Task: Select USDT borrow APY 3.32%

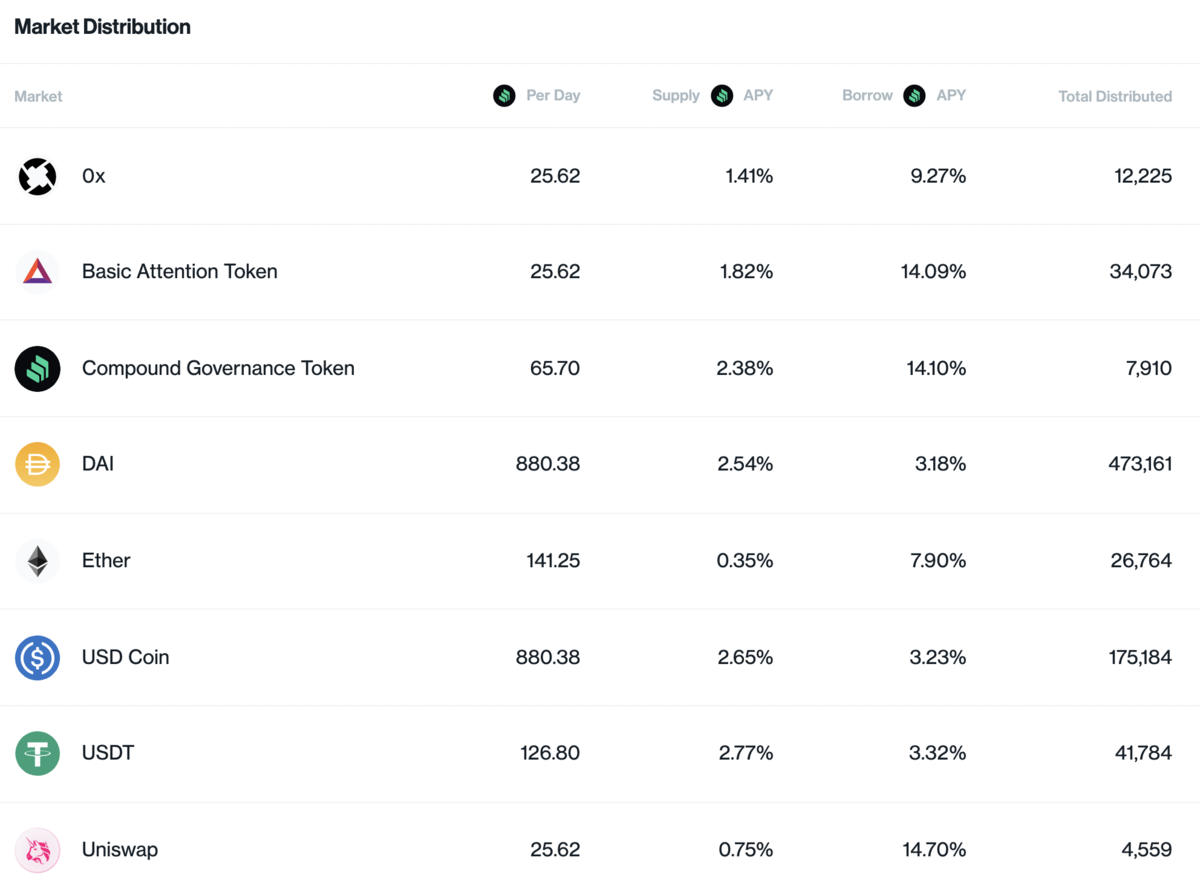Action: click(x=938, y=753)
